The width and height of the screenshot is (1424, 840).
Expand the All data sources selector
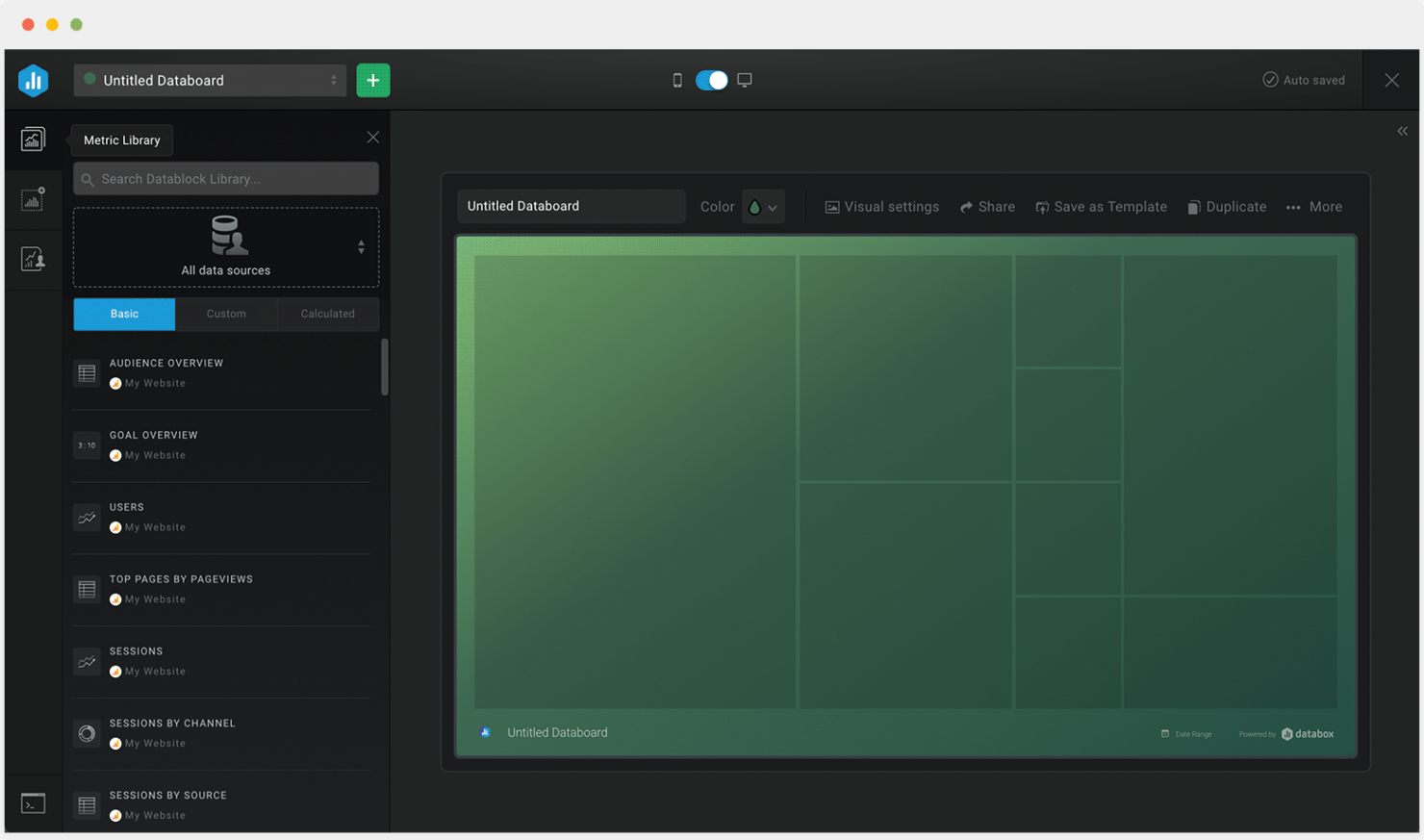[361, 246]
